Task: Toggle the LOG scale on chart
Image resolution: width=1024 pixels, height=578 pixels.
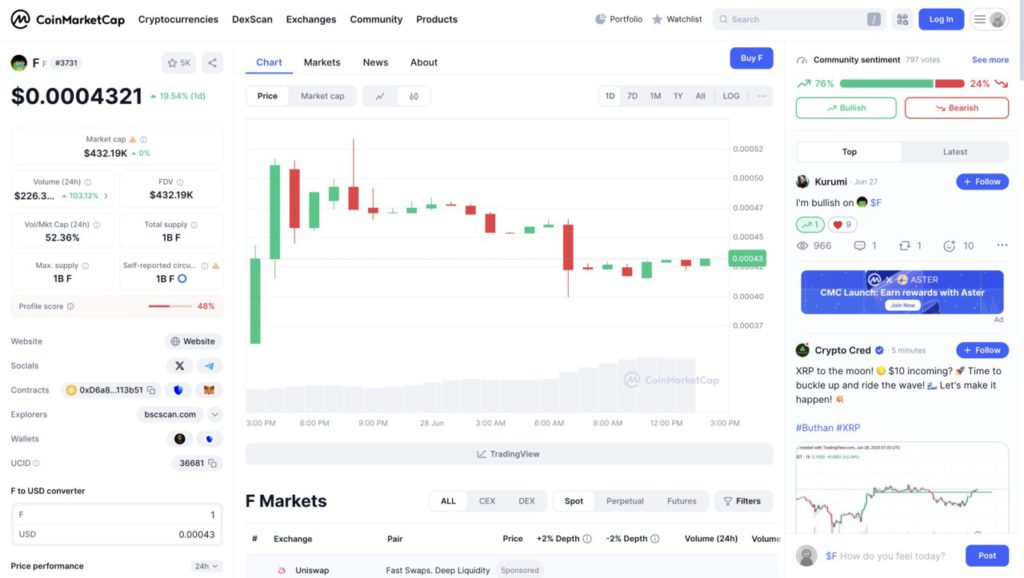Action: [x=731, y=96]
